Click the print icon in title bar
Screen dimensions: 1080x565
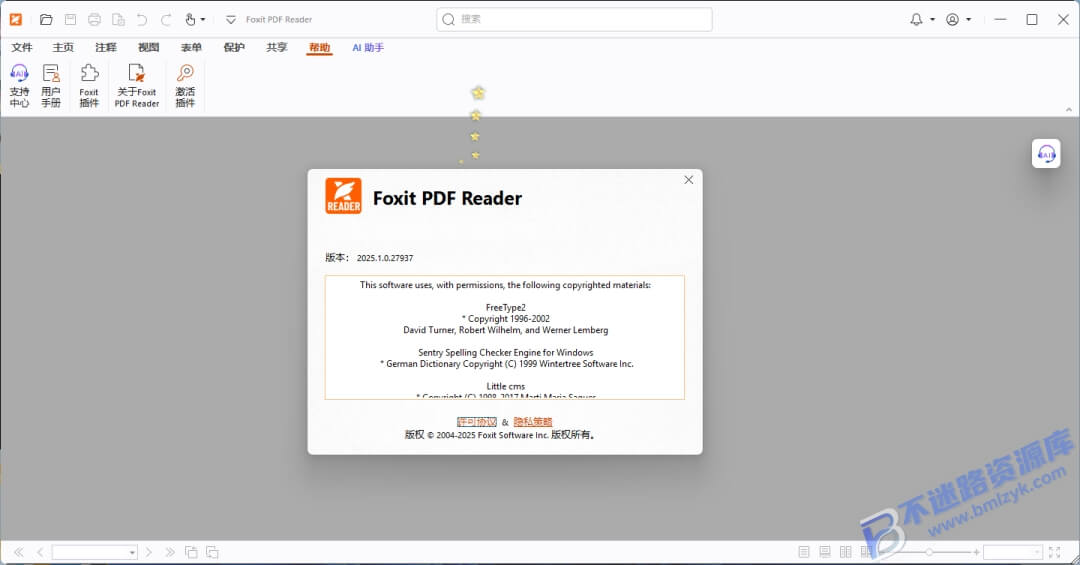94,19
